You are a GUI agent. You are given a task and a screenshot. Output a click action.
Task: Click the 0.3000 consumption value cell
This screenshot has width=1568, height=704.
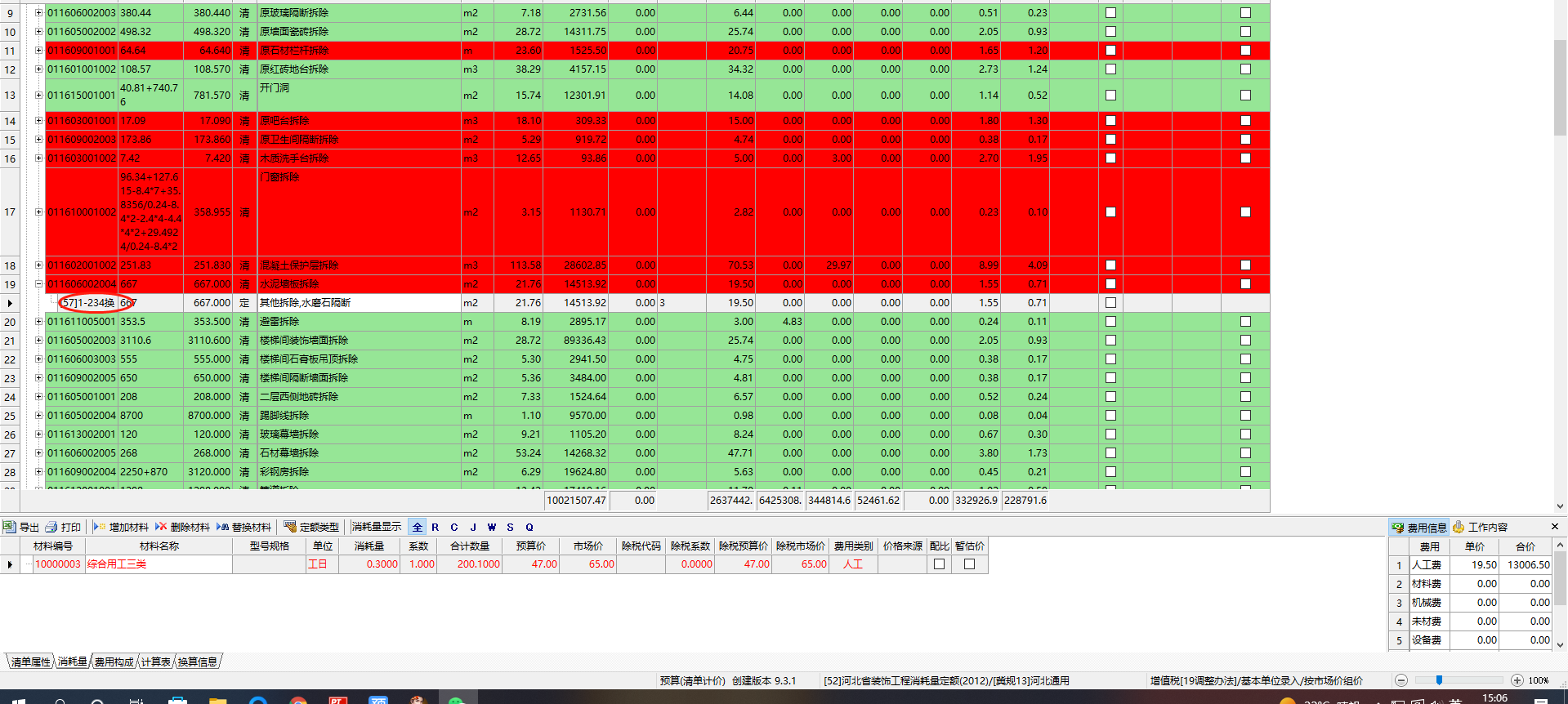click(369, 564)
